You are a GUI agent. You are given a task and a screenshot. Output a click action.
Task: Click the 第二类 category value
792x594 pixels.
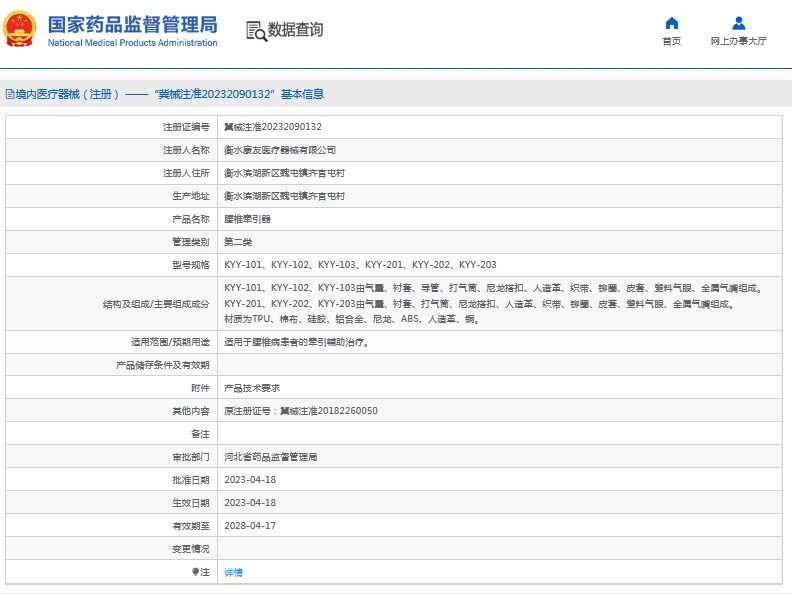[238, 242]
